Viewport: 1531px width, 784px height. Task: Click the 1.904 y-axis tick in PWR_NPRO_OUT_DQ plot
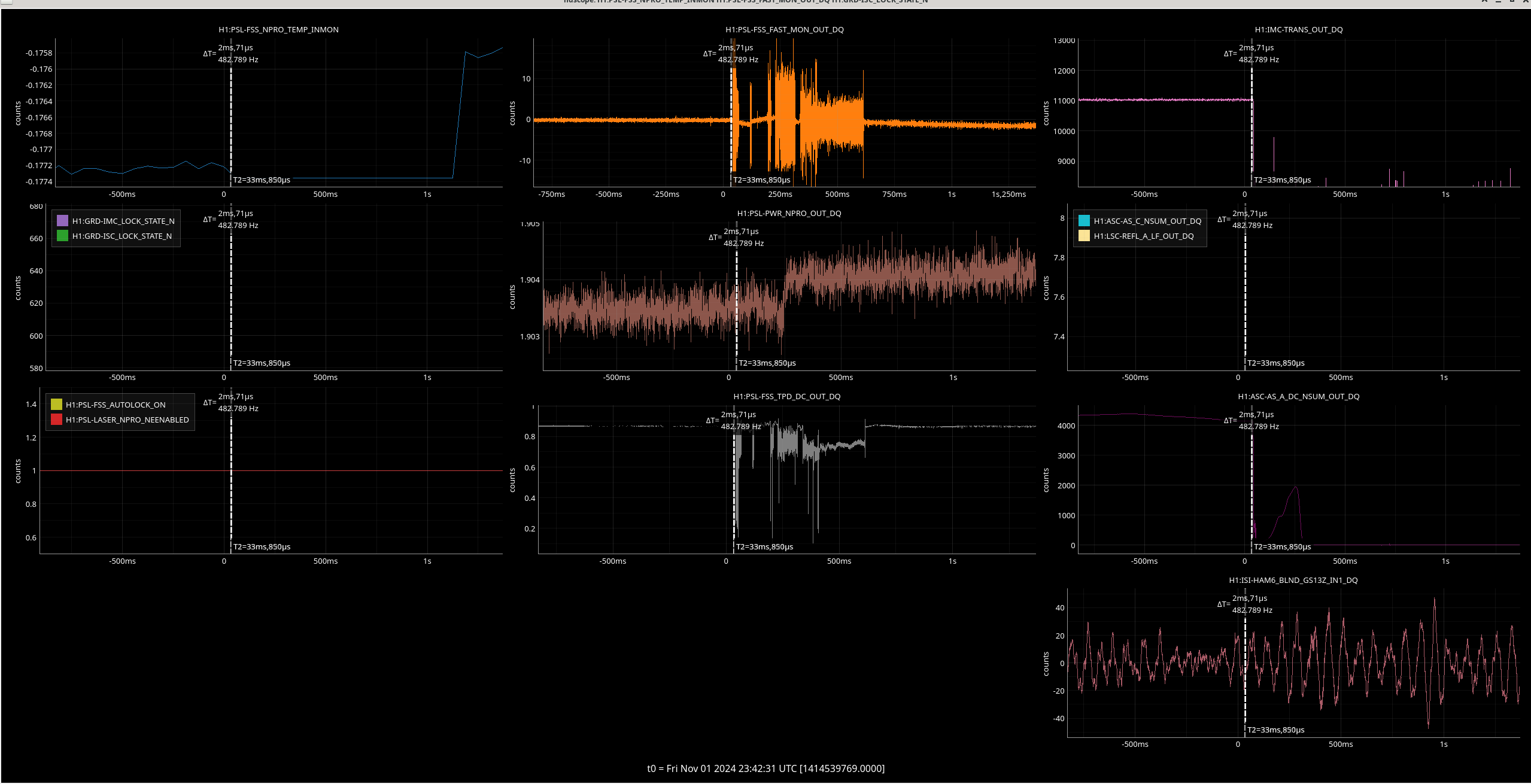point(530,279)
